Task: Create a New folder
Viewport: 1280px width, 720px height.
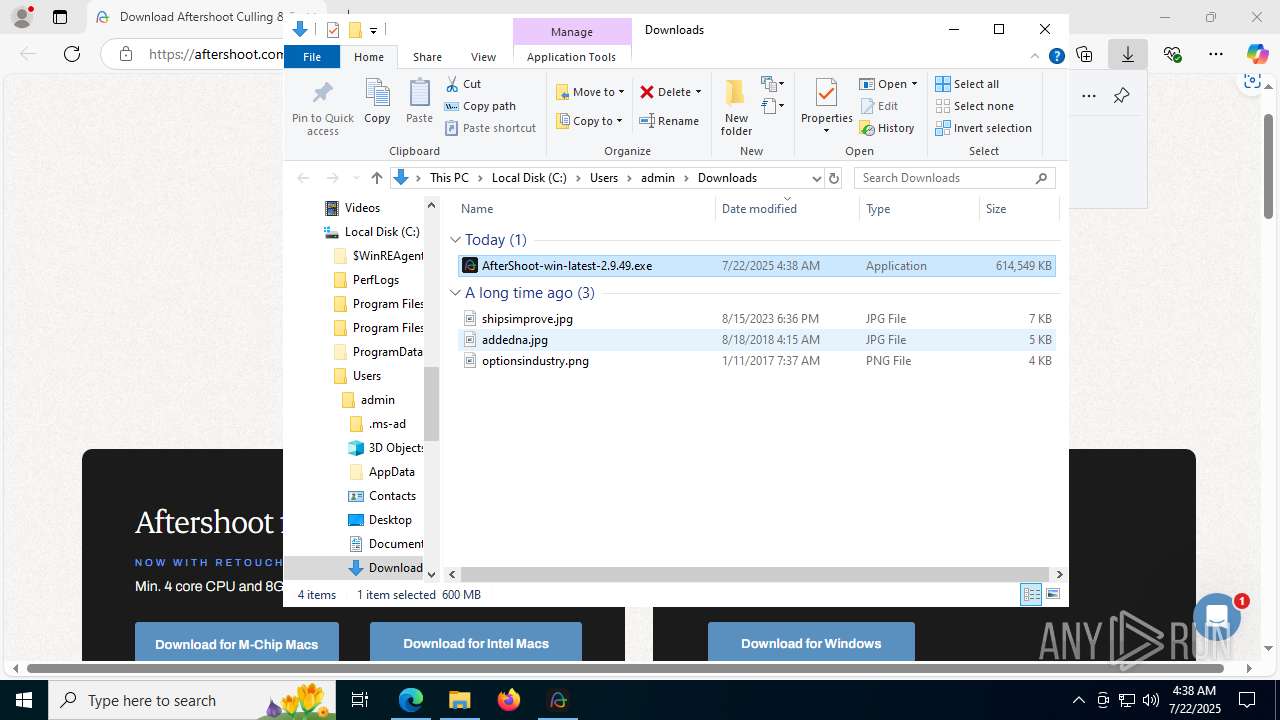Action: [x=736, y=108]
